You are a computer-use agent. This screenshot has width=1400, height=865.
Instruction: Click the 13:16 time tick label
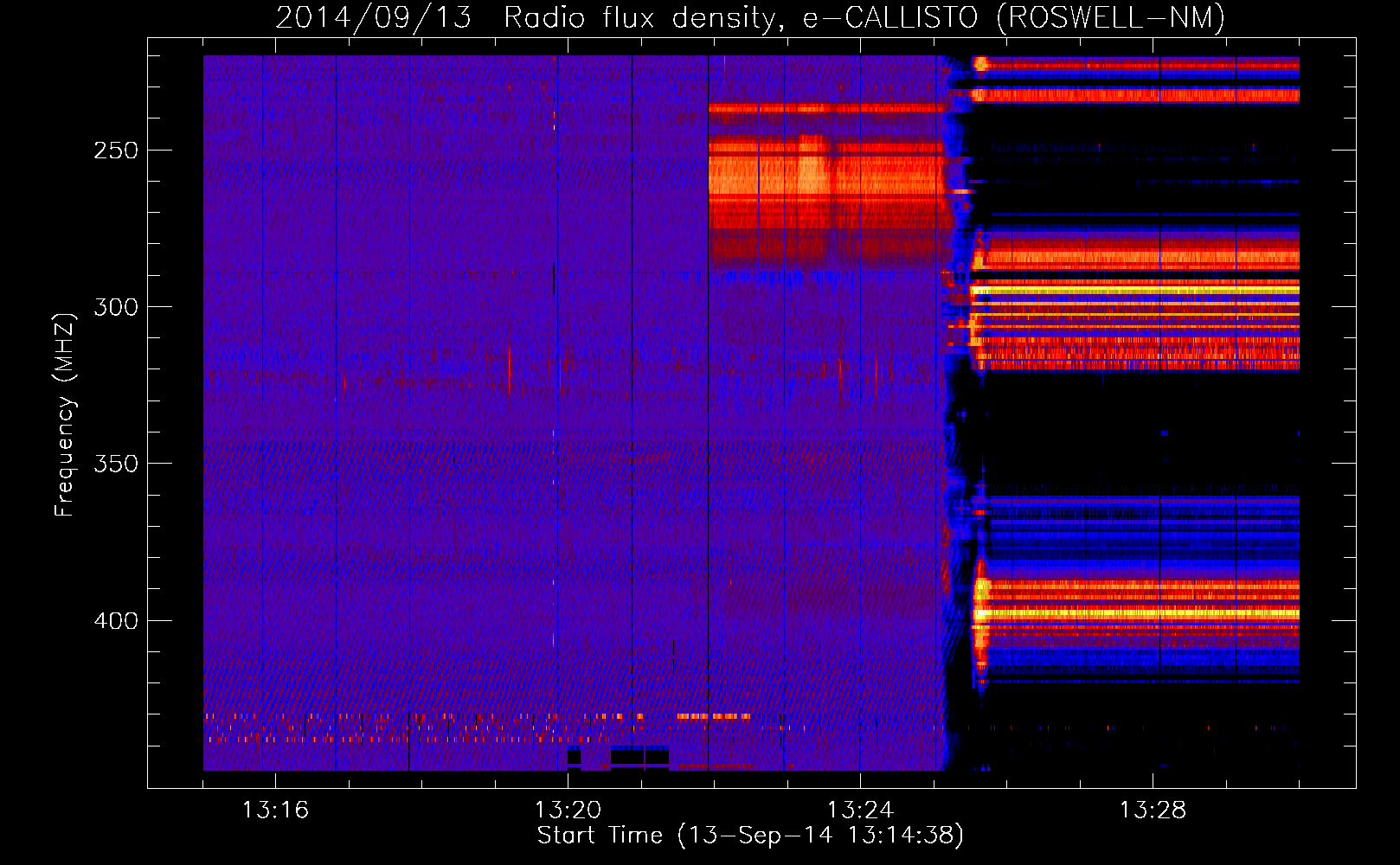(275, 811)
